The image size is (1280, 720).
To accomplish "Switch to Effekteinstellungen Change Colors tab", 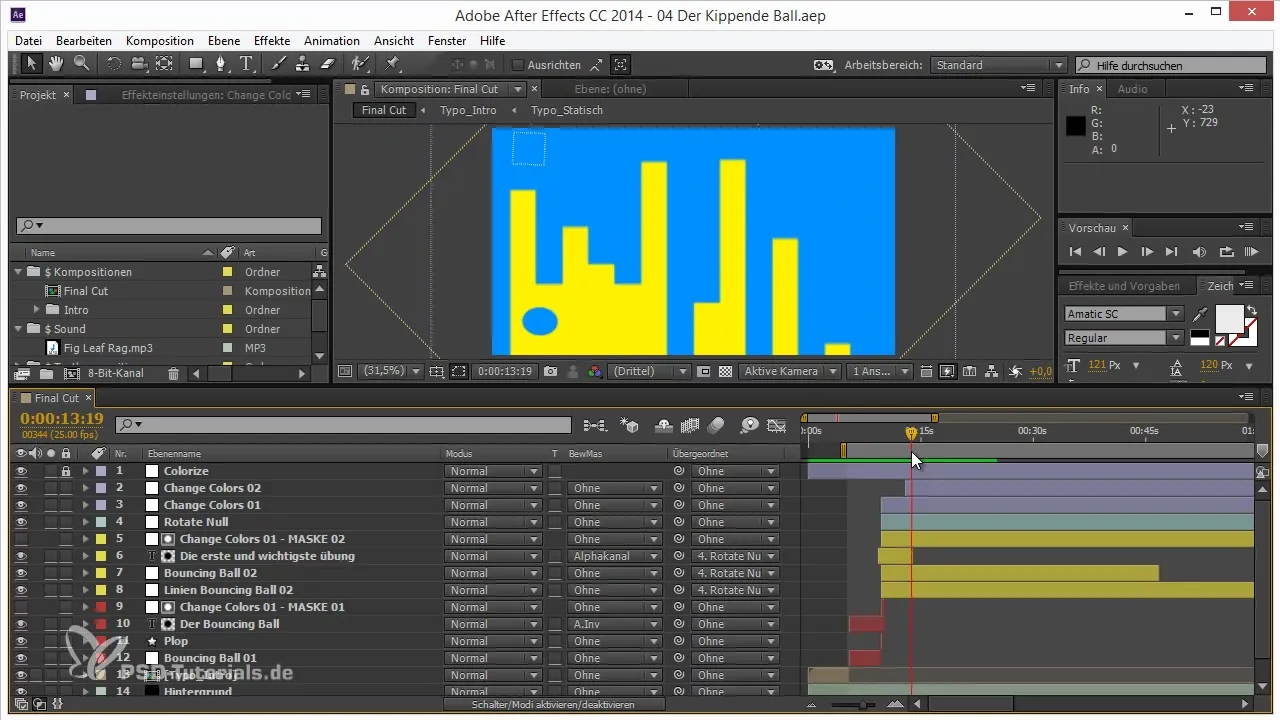I will pos(206,95).
